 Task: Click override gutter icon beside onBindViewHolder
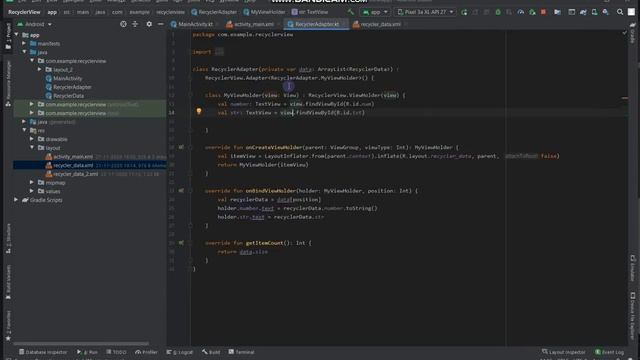181,191
